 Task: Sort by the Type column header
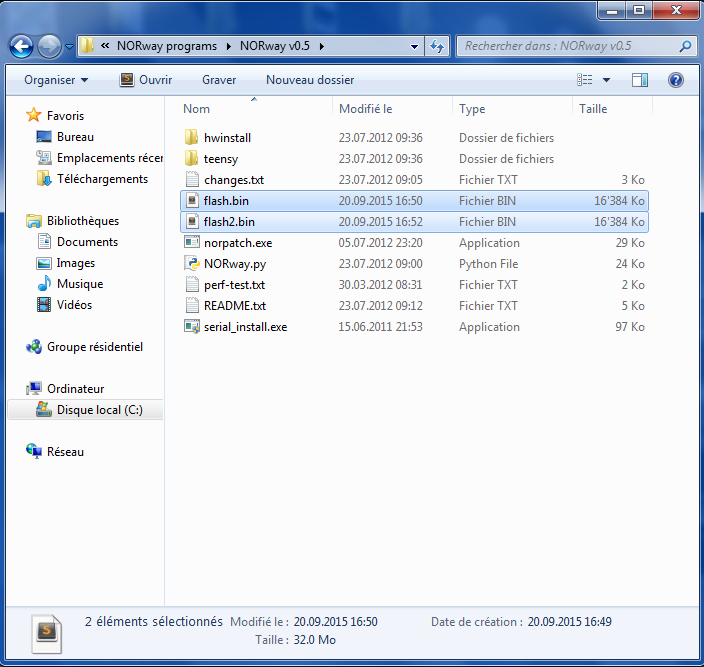tap(472, 109)
